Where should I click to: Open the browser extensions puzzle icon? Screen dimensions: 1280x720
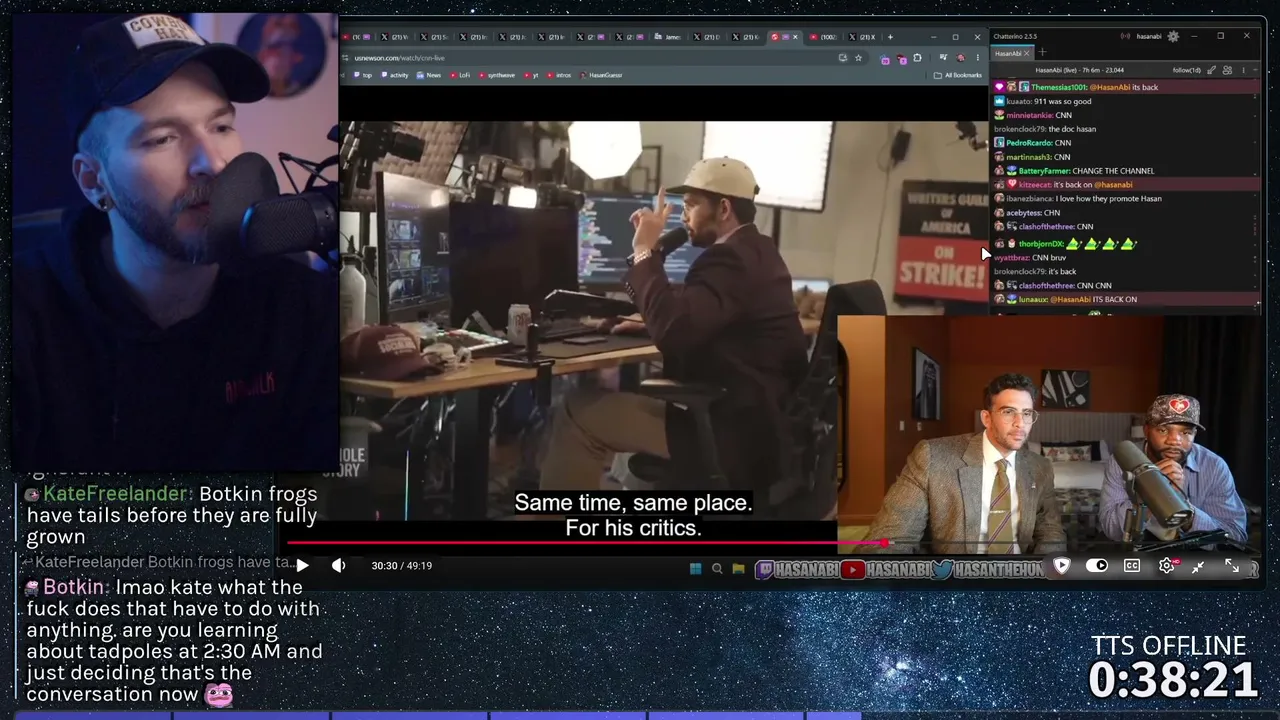[x=917, y=58]
